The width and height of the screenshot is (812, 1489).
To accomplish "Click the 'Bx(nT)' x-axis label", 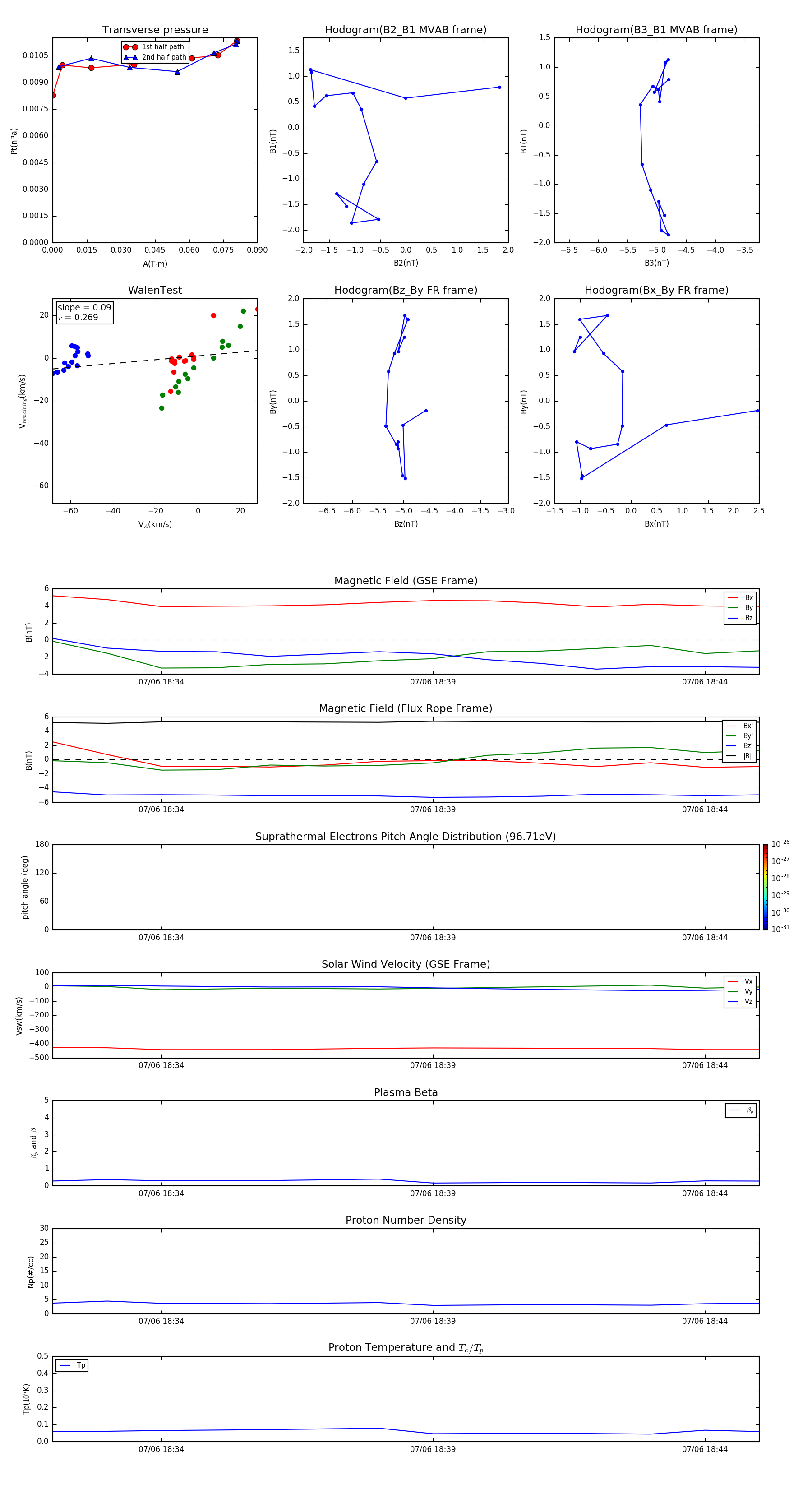I will click(656, 524).
